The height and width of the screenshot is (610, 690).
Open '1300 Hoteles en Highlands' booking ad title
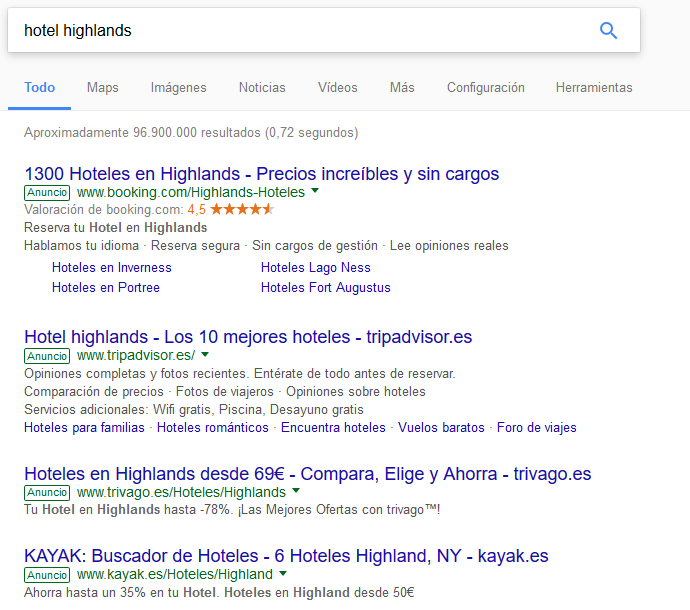[x=262, y=174]
